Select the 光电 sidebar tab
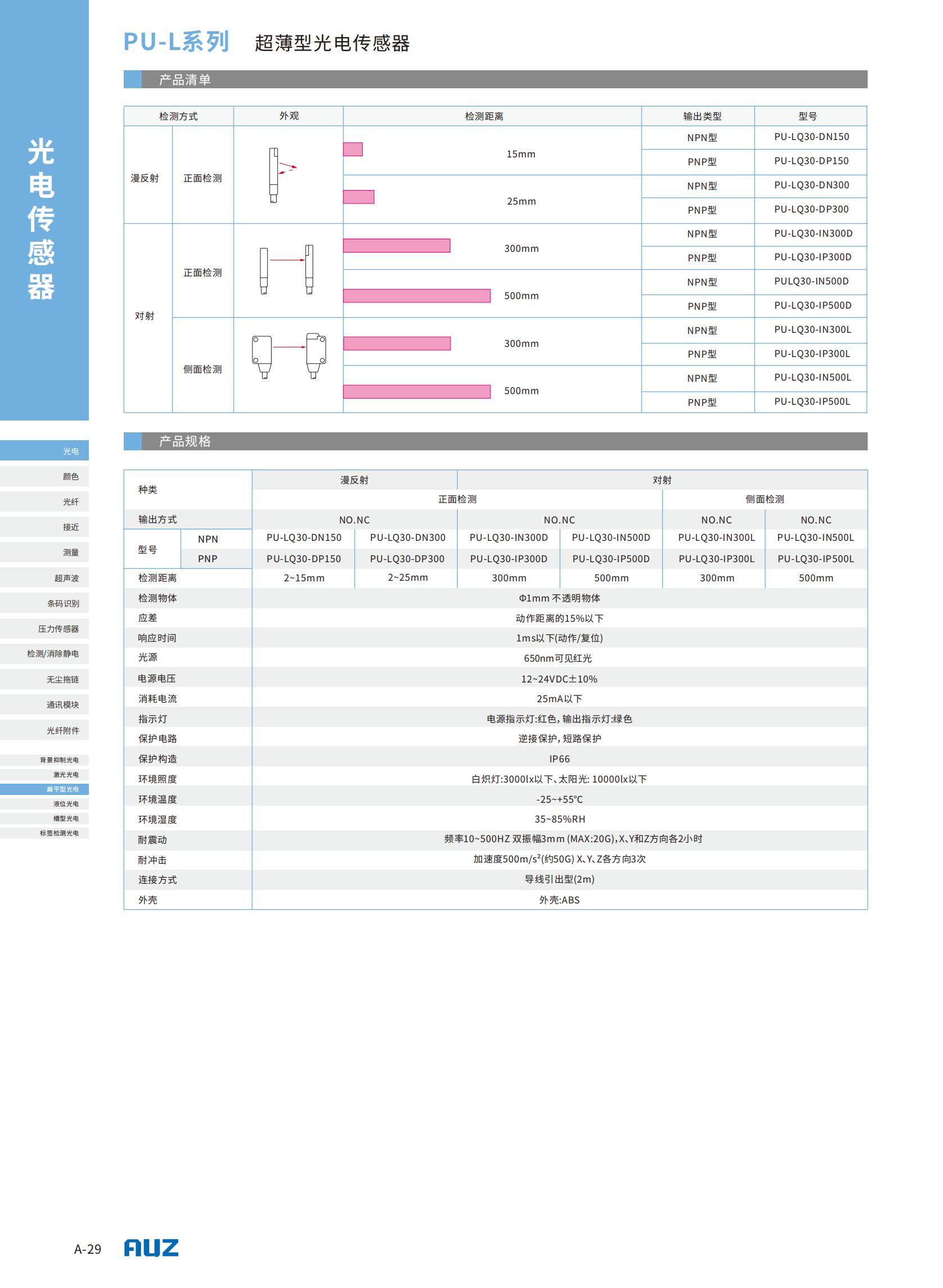 [44, 451]
